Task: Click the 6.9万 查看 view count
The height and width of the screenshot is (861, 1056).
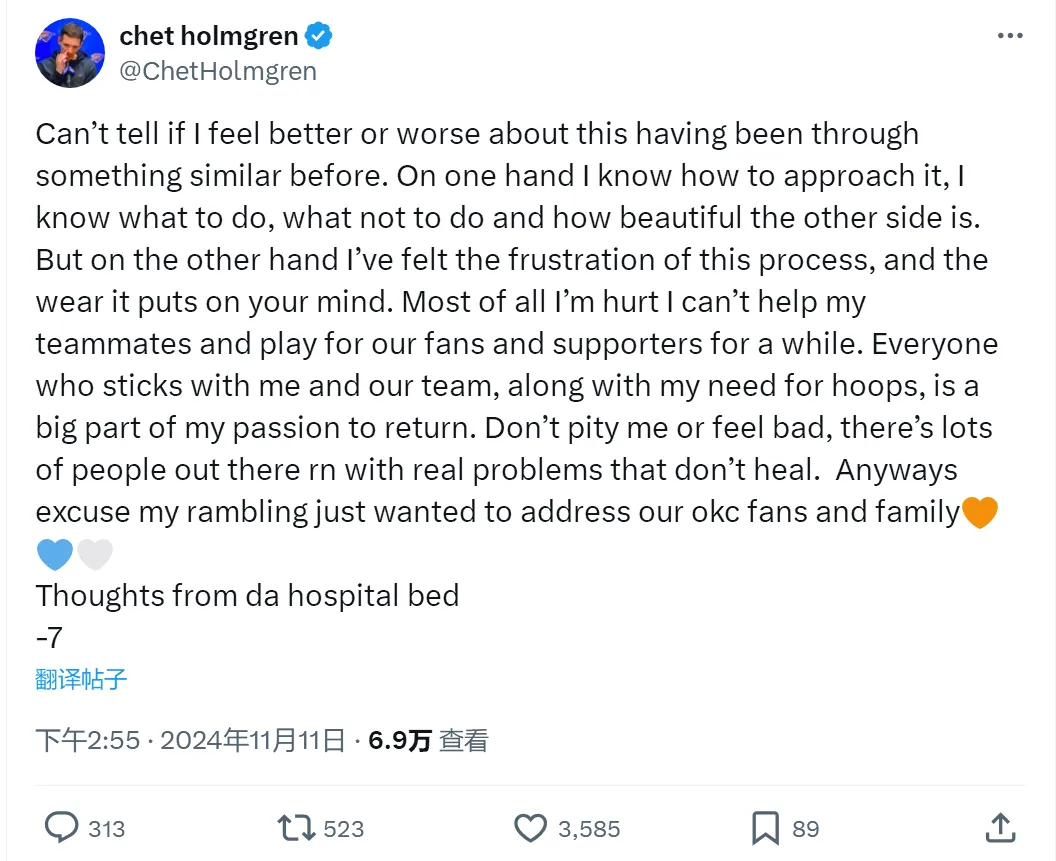Action: [428, 740]
